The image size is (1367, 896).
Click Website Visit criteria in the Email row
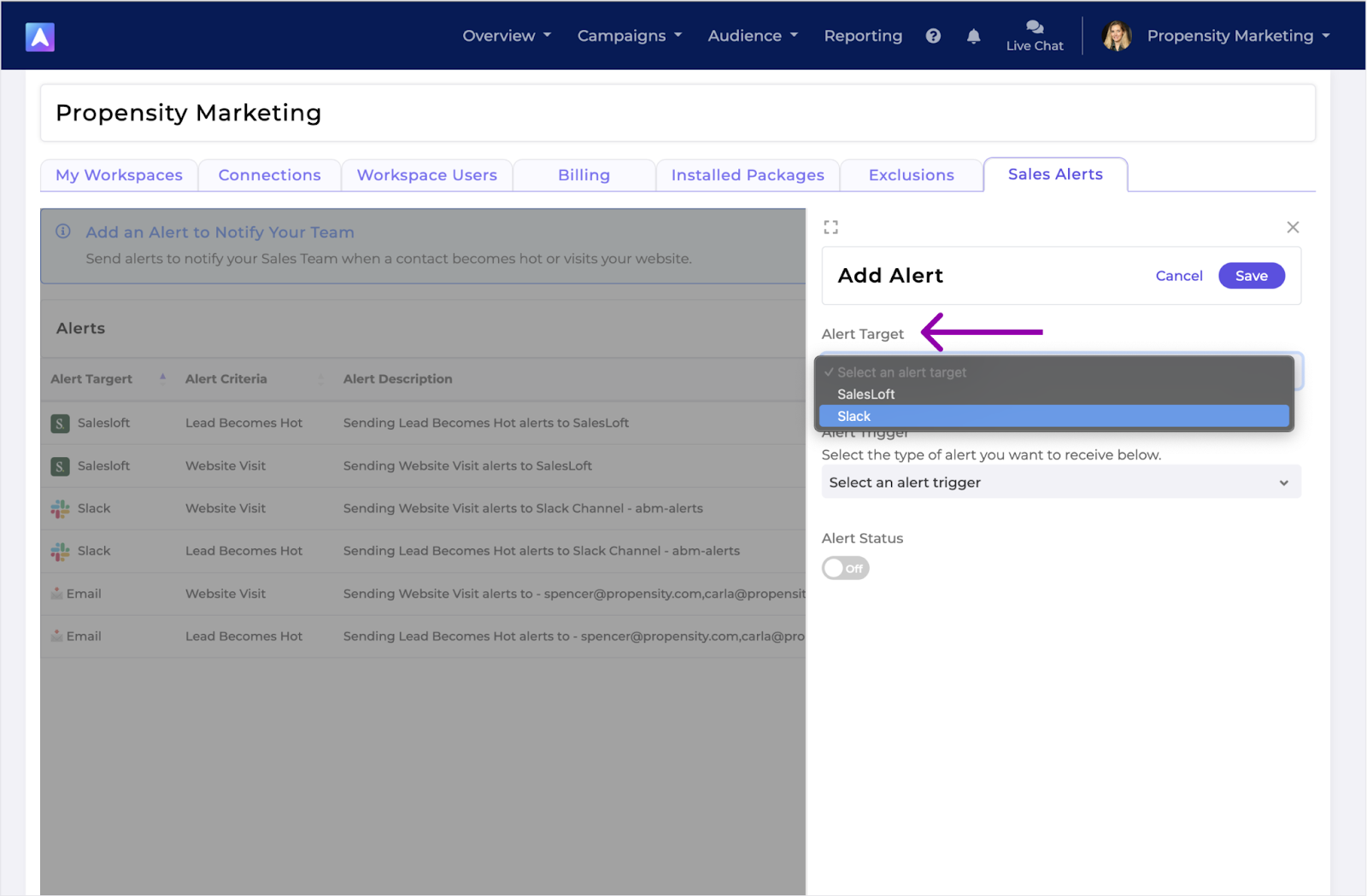226,594
